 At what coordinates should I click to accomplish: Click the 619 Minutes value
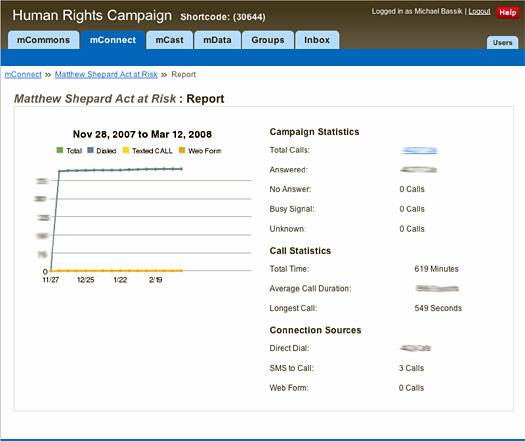tap(437, 269)
